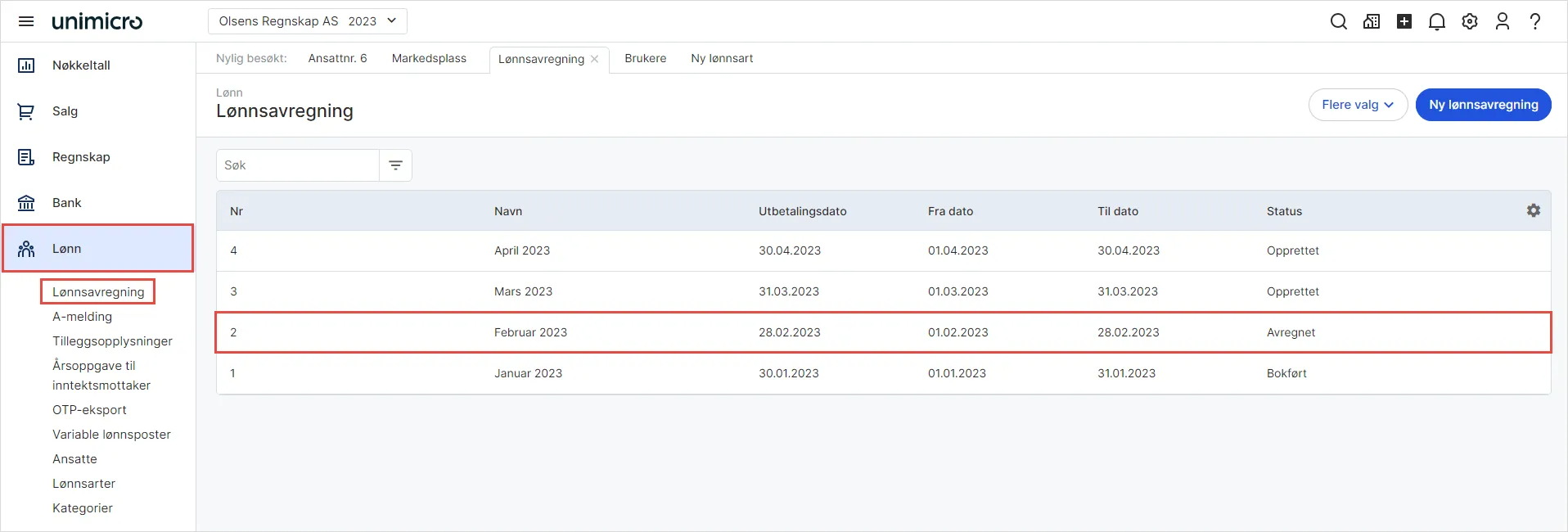Expand the Flere valg dropdown
Image resolution: width=1568 pixels, height=532 pixels.
point(1358,105)
